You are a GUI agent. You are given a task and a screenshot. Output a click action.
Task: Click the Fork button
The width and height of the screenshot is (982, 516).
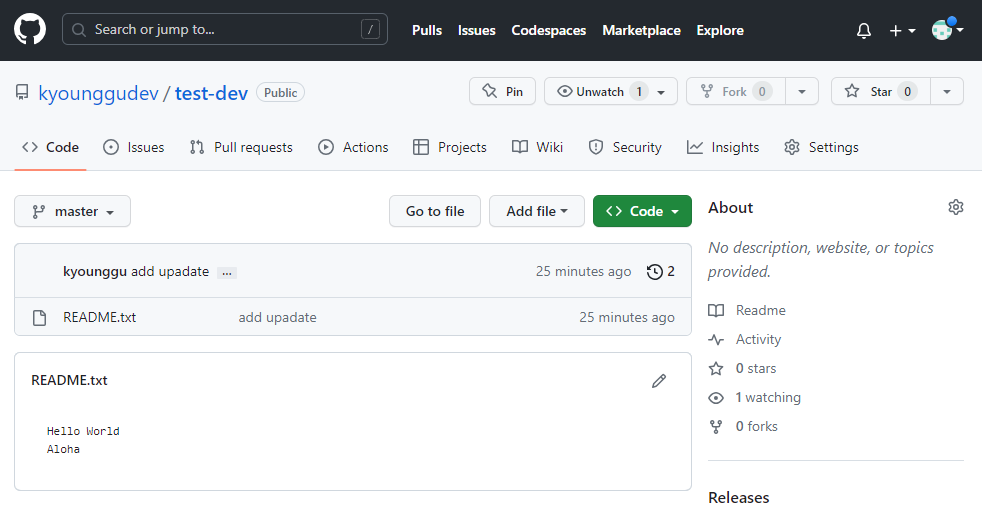[735, 91]
